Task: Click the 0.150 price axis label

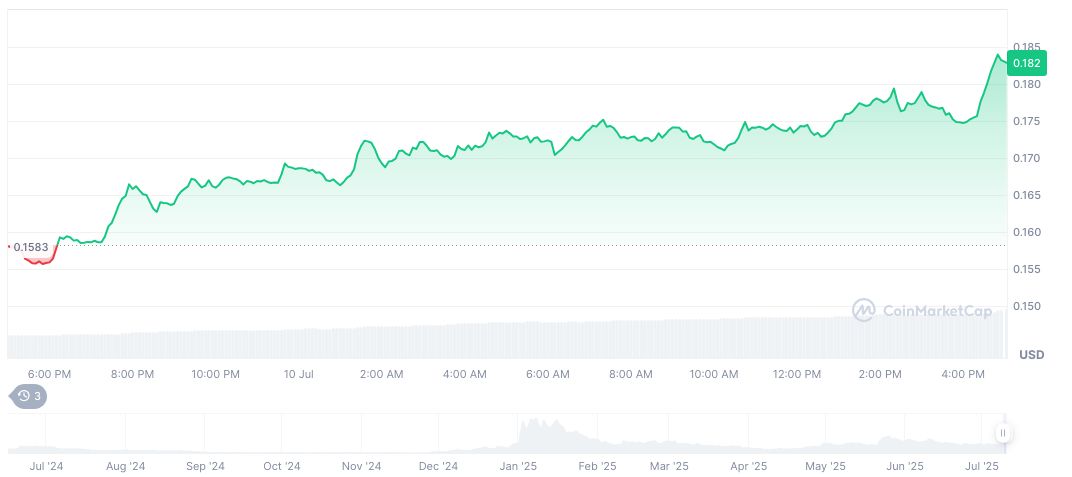Action: [x=1026, y=306]
